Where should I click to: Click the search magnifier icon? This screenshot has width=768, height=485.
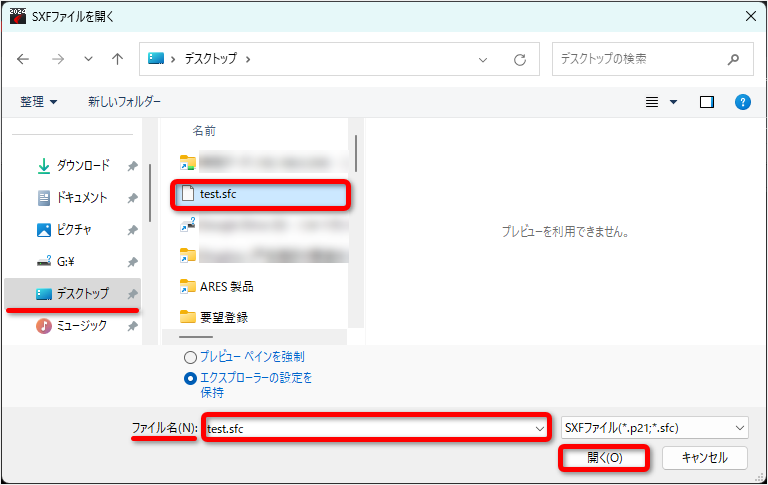(733, 59)
